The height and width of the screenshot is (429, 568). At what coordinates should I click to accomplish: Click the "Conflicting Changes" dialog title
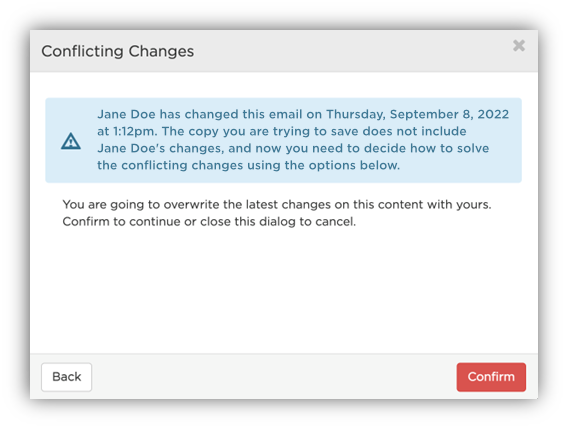coord(118,51)
